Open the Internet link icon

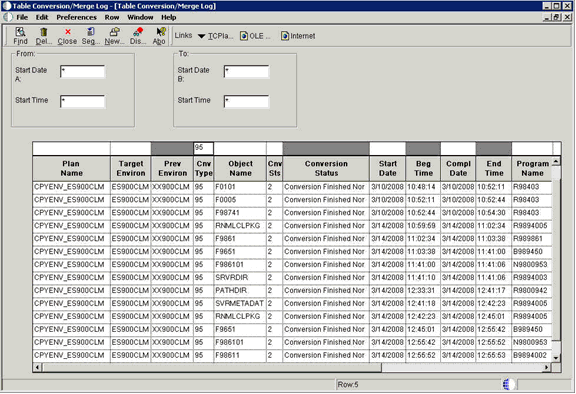[285, 36]
